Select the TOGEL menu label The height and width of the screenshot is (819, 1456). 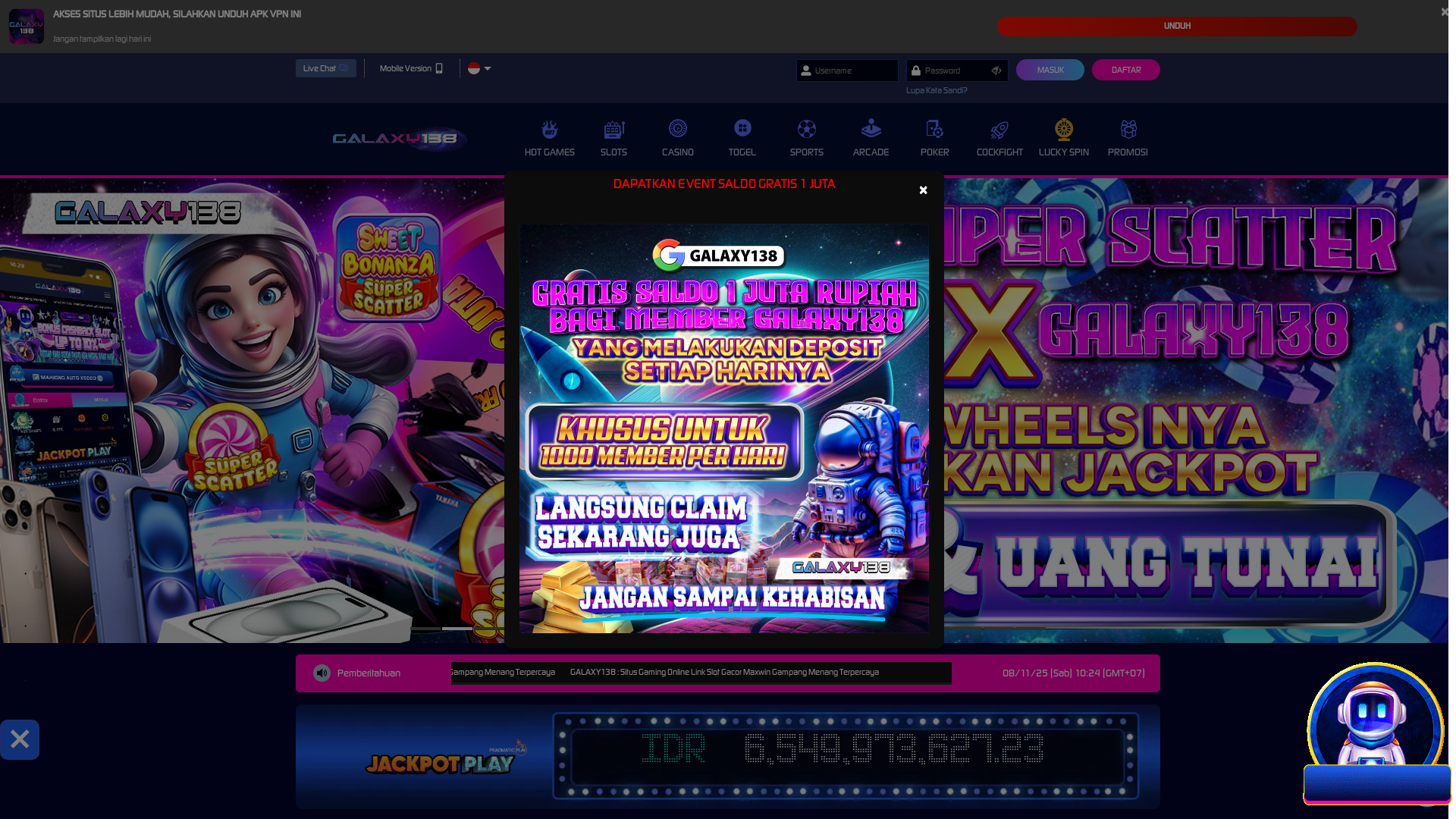click(x=742, y=152)
